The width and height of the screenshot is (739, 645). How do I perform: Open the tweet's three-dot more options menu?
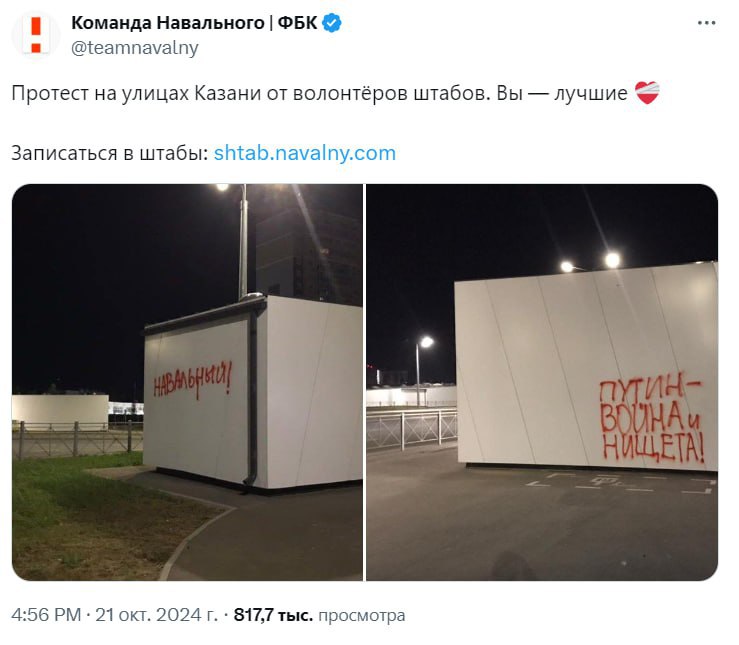[706, 23]
